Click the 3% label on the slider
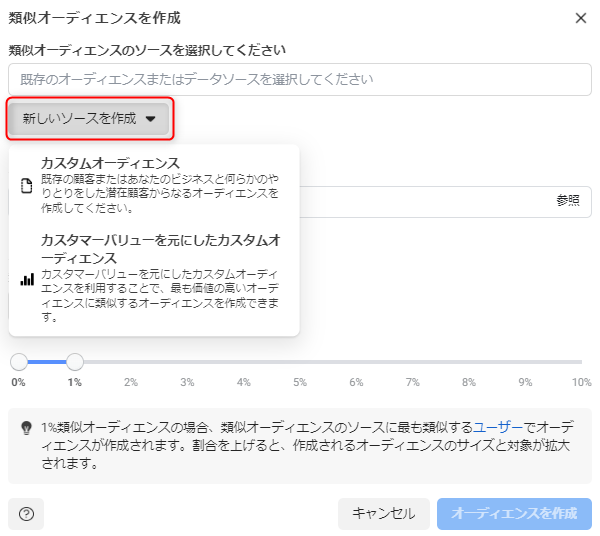The width and height of the screenshot is (600, 536). [x=187, y=382]
